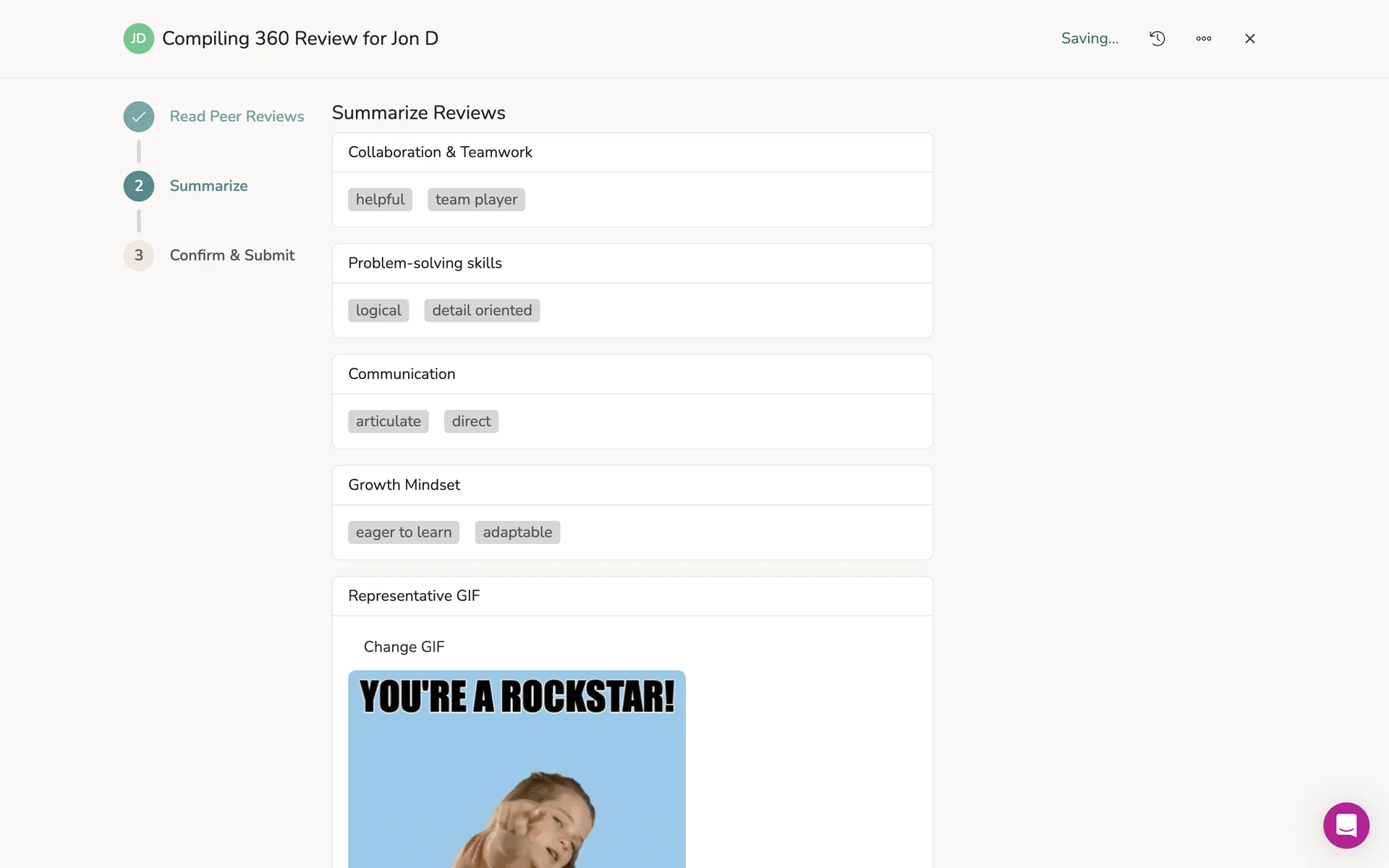Click the 'articulate' tag

[388, 421]
